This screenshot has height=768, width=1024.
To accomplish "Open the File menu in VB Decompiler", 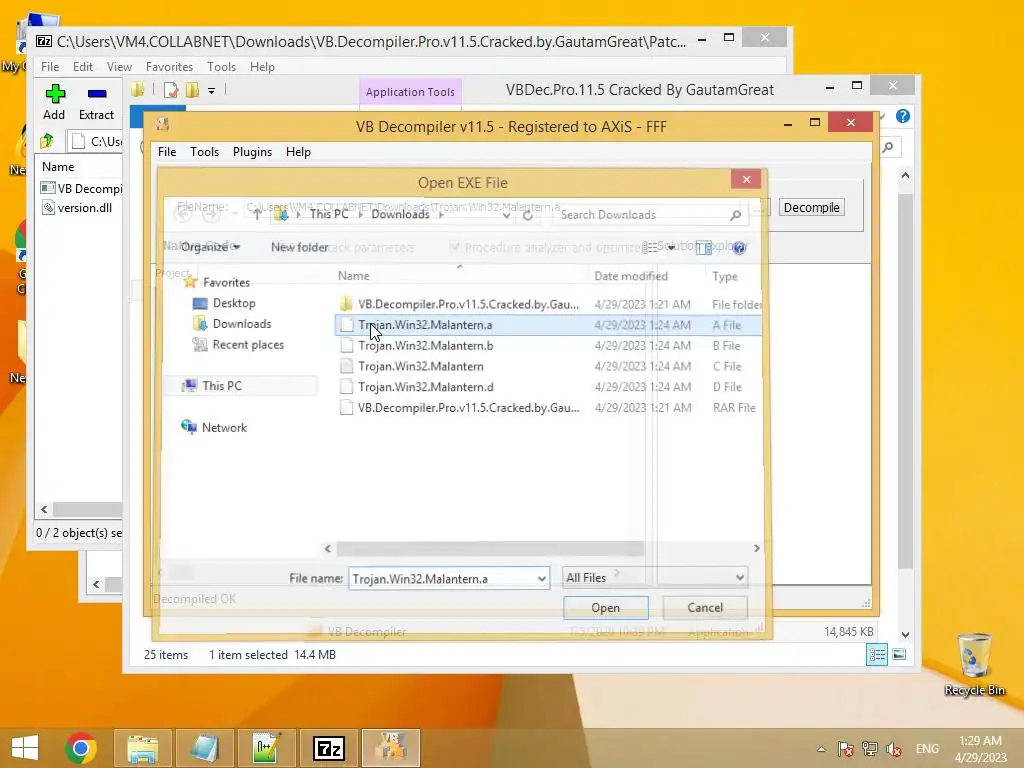I will [x=167, y=152].
